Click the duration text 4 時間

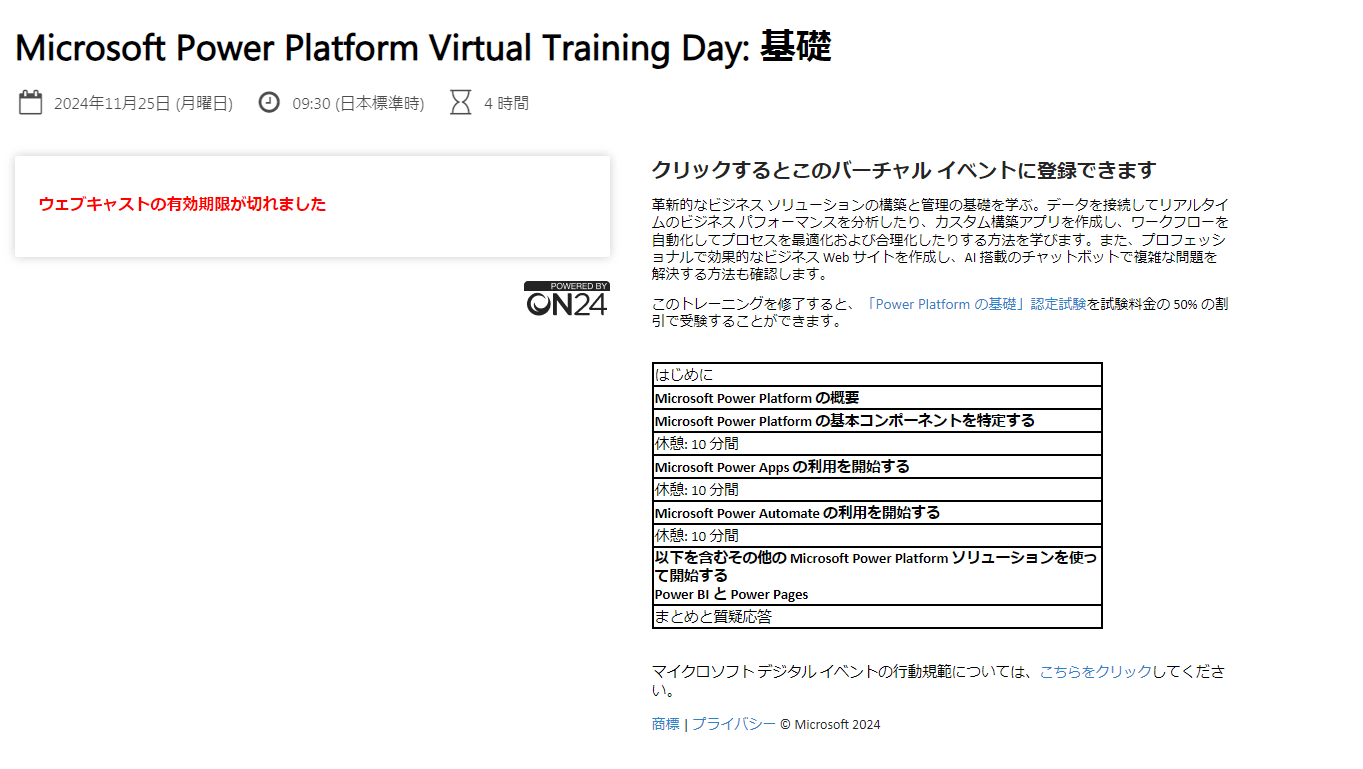pos(506,103)
